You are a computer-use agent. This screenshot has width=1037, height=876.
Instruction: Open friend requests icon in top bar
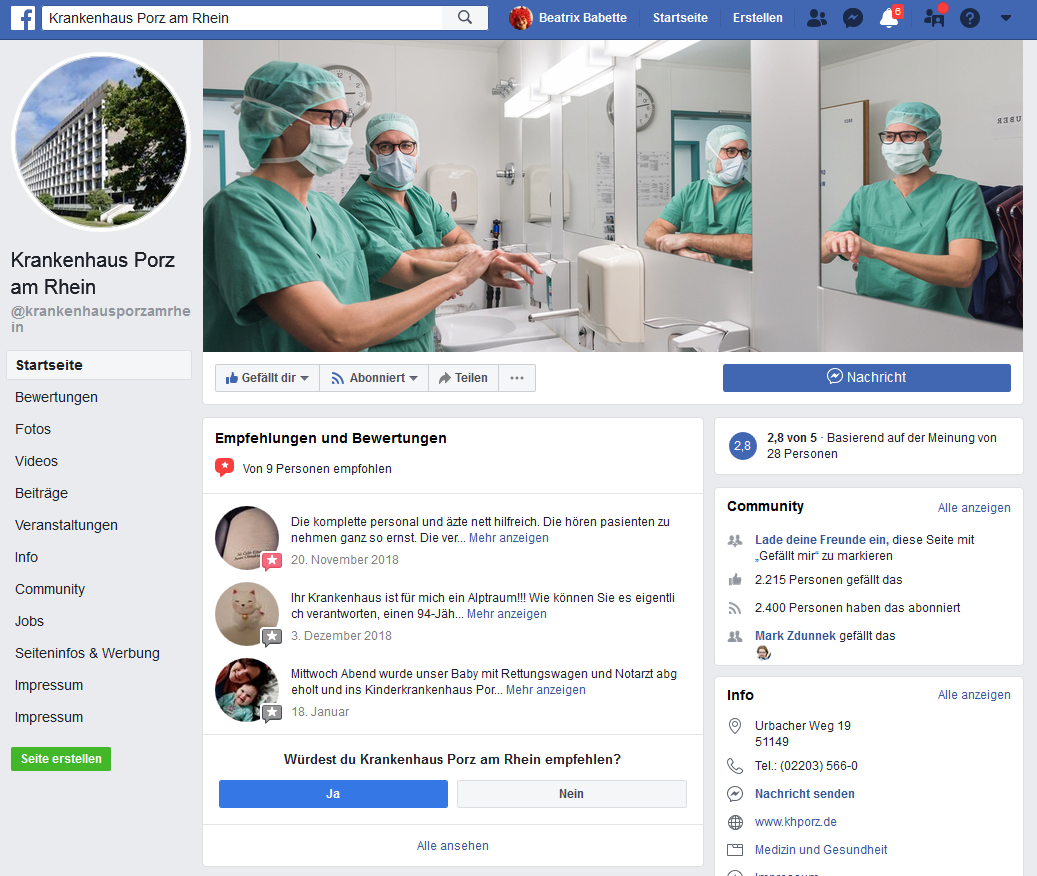817,18
